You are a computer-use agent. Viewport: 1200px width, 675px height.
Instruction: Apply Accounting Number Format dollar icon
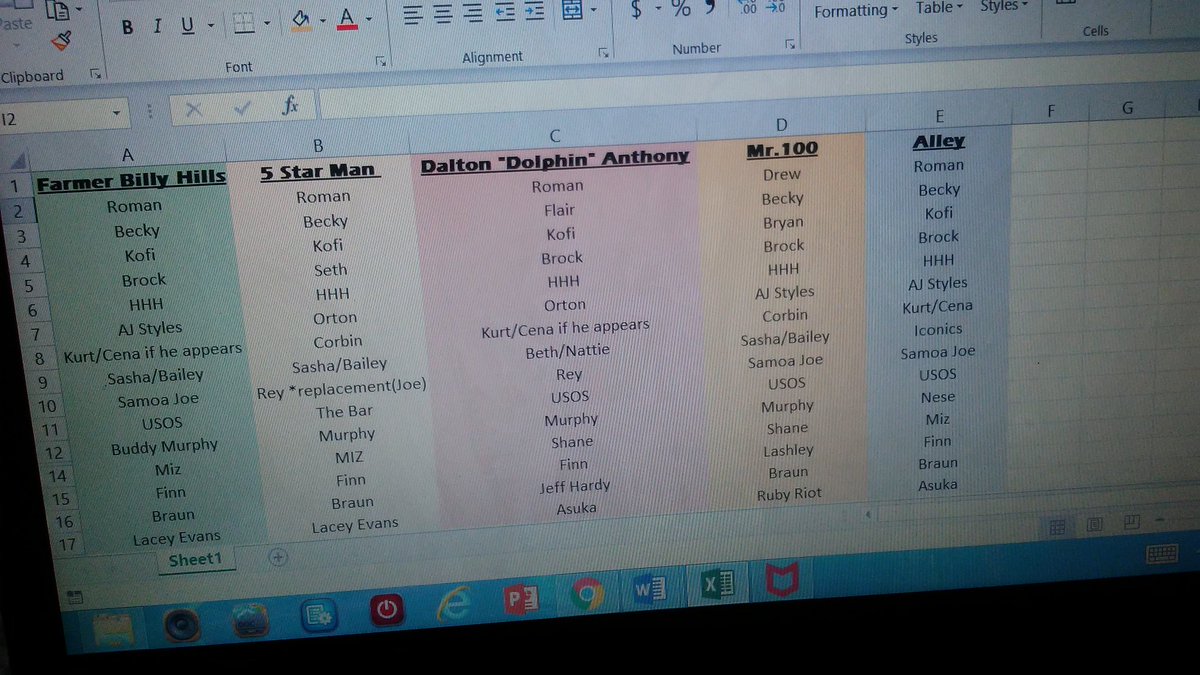tap(637, 10)
